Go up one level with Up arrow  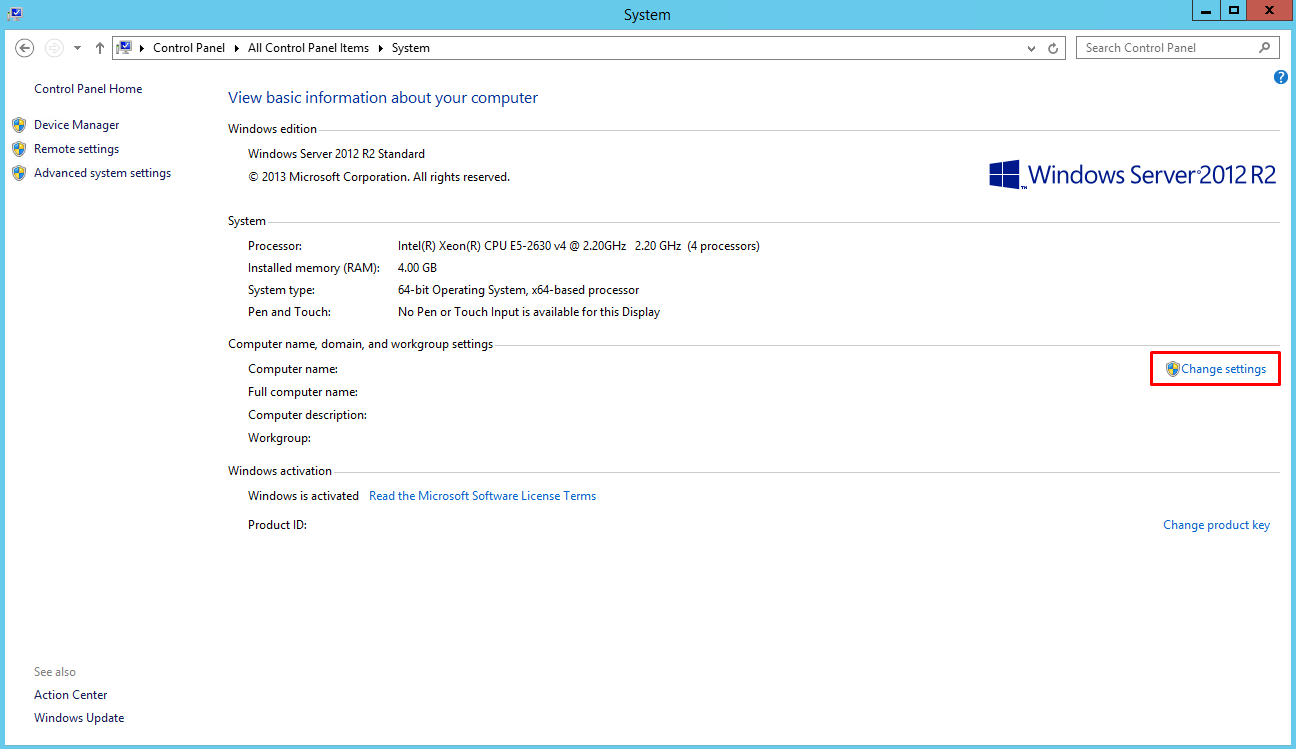(100, 48)
